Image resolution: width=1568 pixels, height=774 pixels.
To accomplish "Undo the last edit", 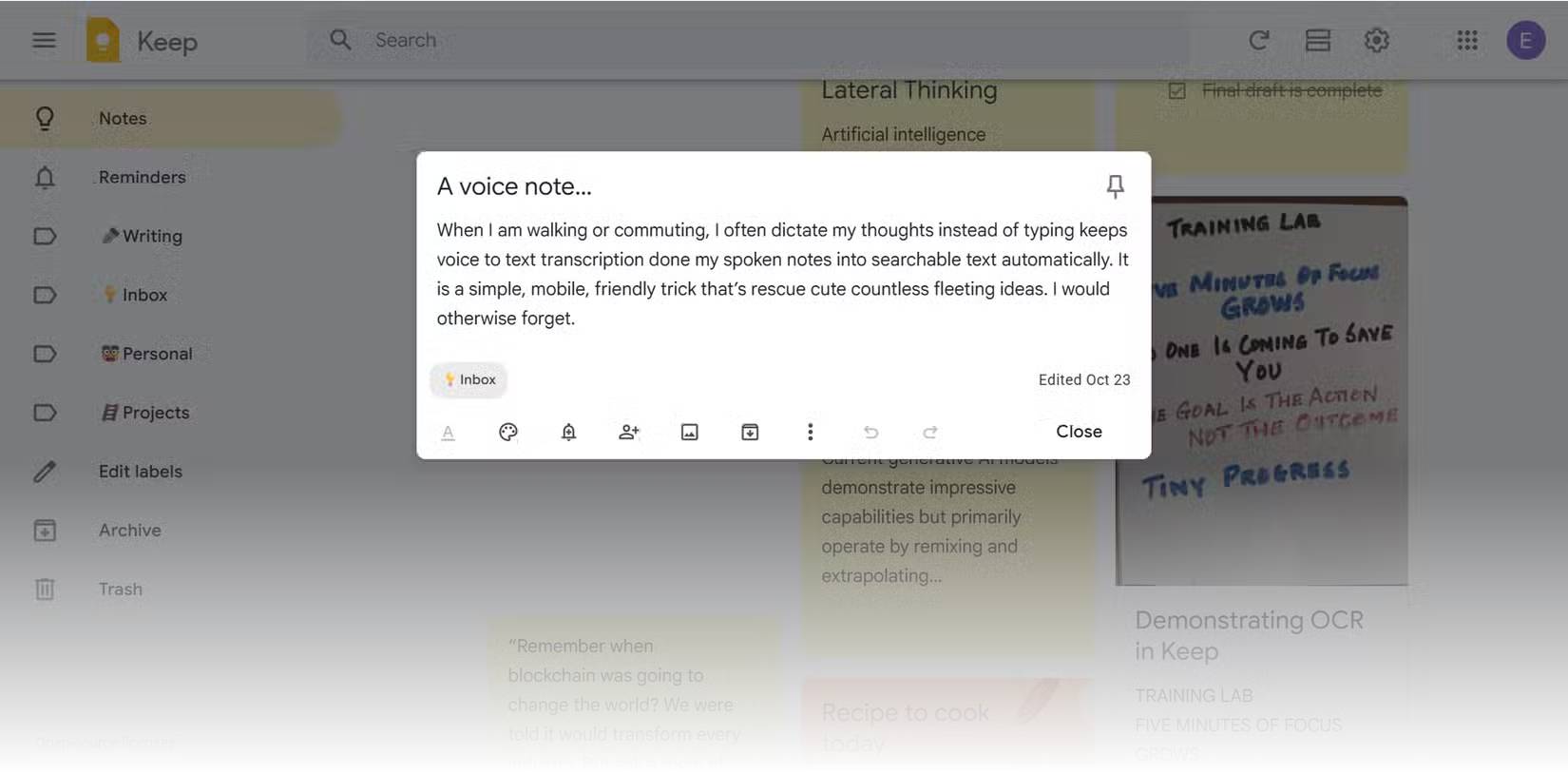I will point(870,432).
